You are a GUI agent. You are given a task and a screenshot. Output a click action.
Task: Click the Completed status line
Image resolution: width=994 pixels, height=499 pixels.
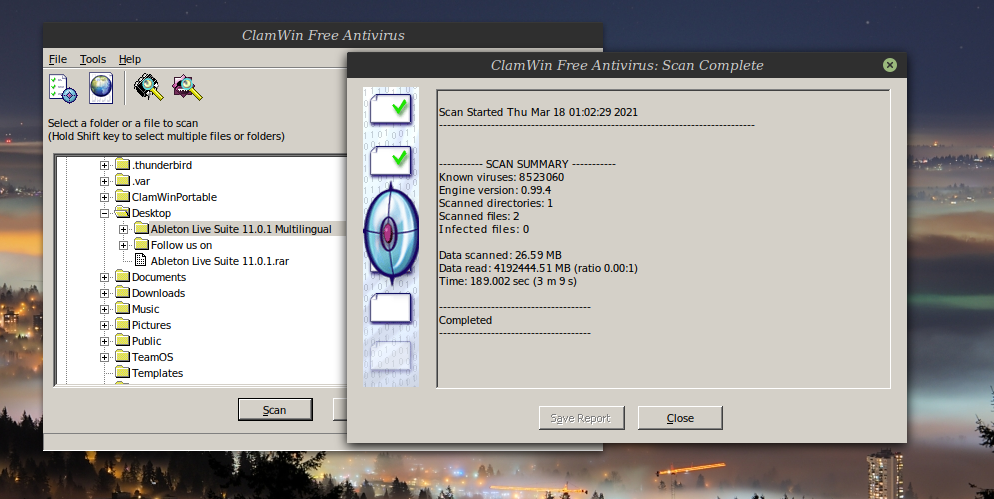point(465,320)
